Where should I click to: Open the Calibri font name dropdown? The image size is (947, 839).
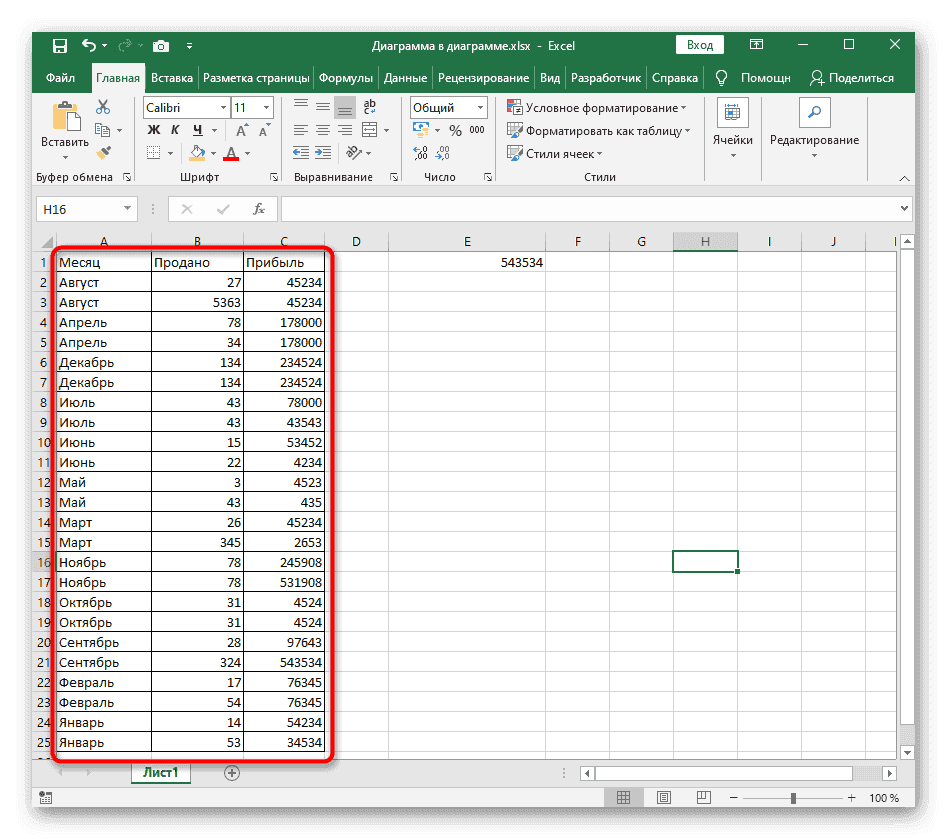(186, 107)
